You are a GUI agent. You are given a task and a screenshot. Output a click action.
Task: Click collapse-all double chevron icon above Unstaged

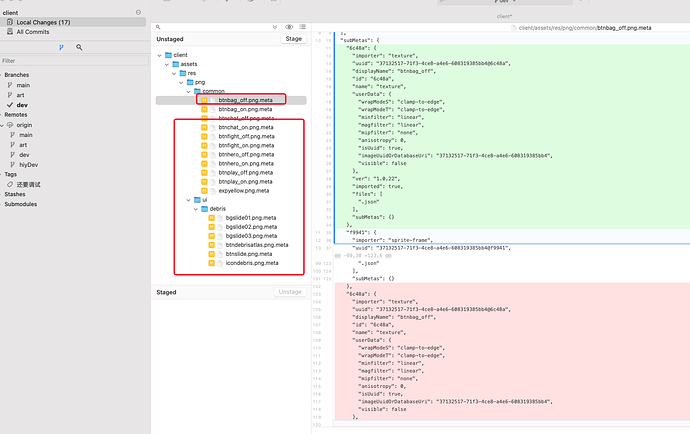[275, 27]
